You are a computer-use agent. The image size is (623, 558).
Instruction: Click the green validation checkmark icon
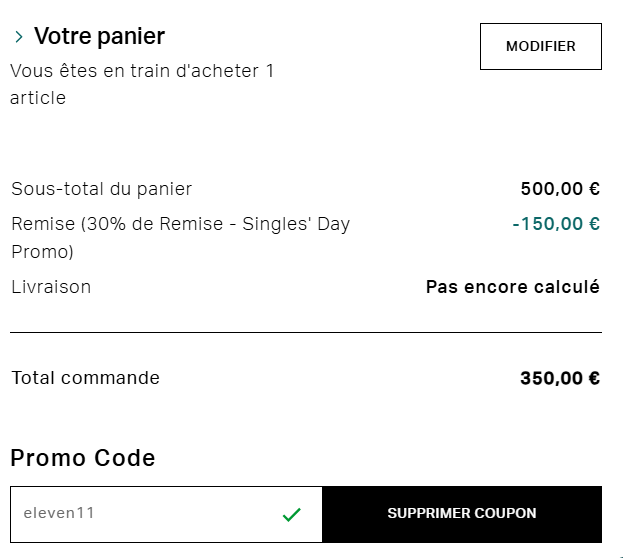(291, 515)
